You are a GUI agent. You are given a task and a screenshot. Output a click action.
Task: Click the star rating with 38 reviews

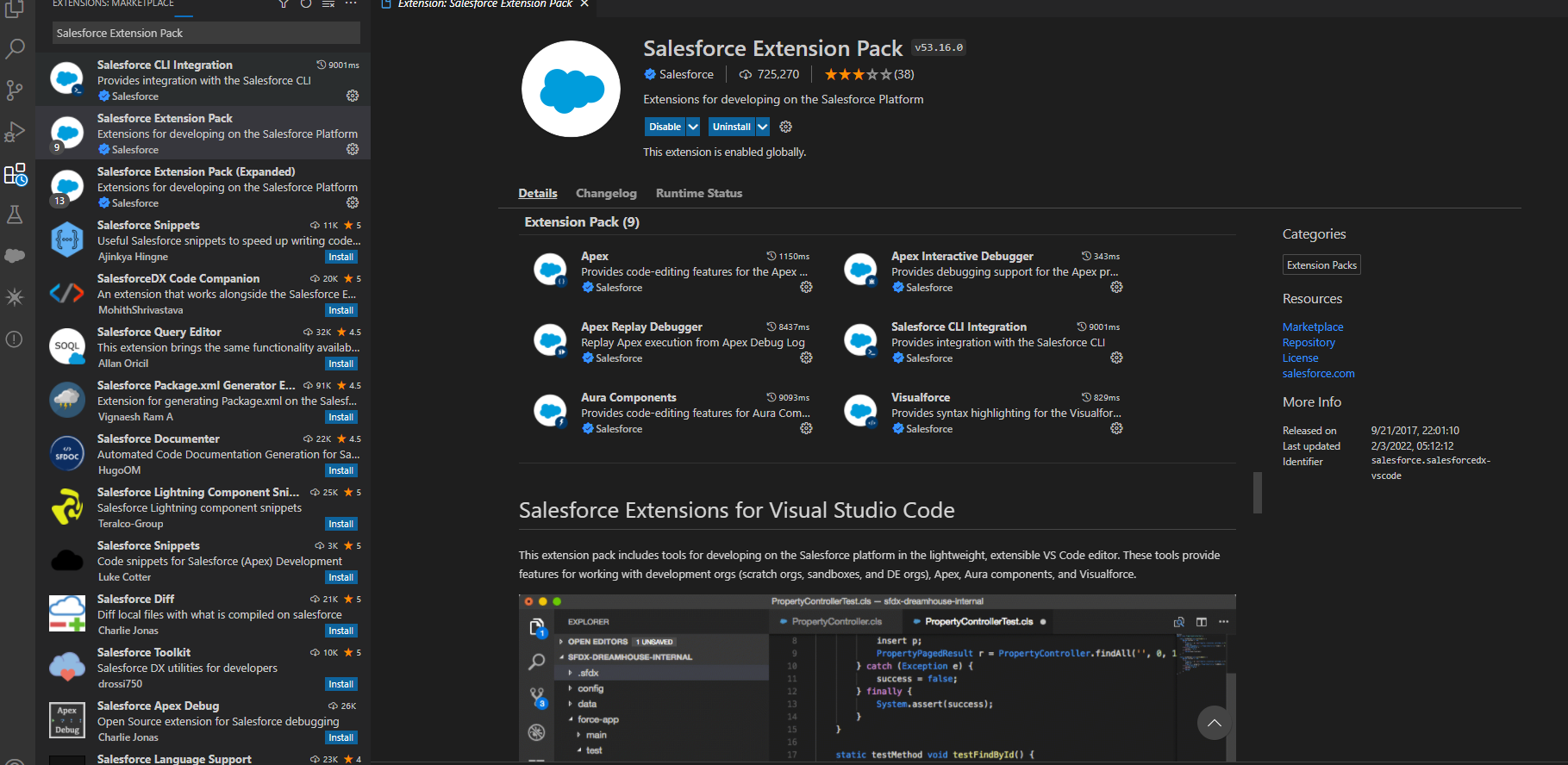click(x=869, y=74)
